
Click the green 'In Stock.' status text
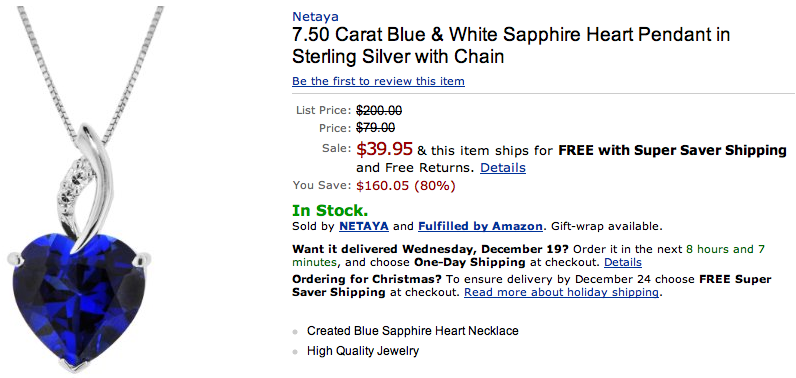(330, 210)
